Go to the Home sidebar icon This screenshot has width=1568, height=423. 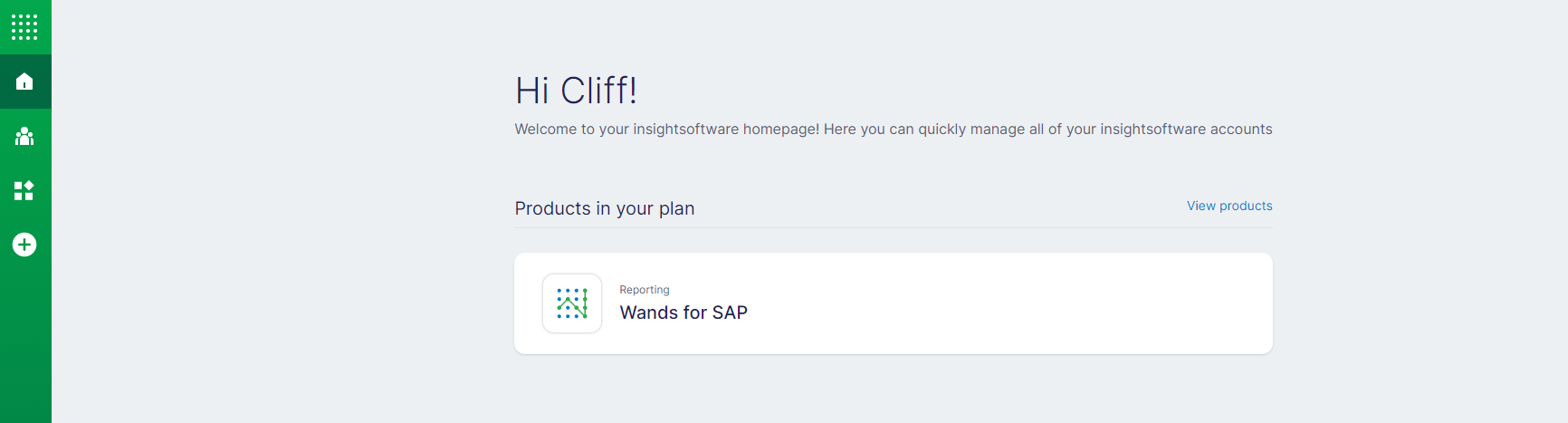tap(24, 82)
